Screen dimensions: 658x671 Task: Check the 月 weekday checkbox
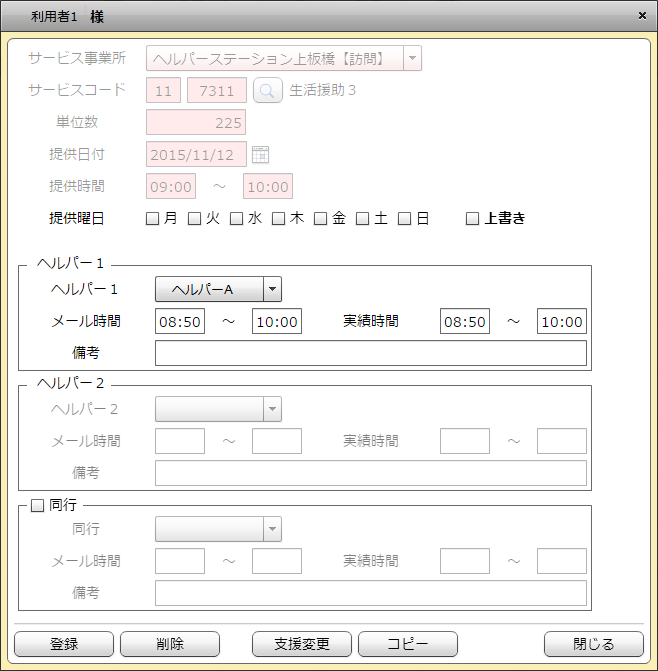(153, 218)
